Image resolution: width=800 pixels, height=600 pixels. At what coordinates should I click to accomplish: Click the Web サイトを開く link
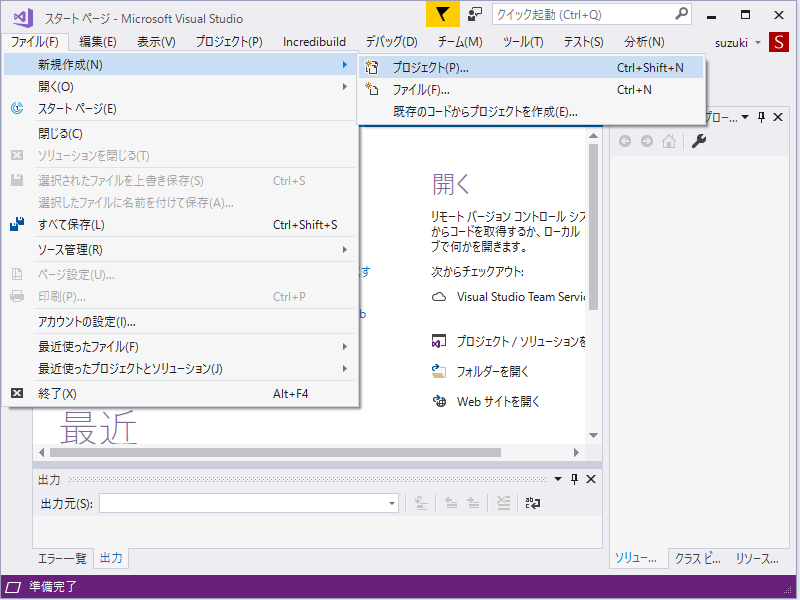click(498, 401)
